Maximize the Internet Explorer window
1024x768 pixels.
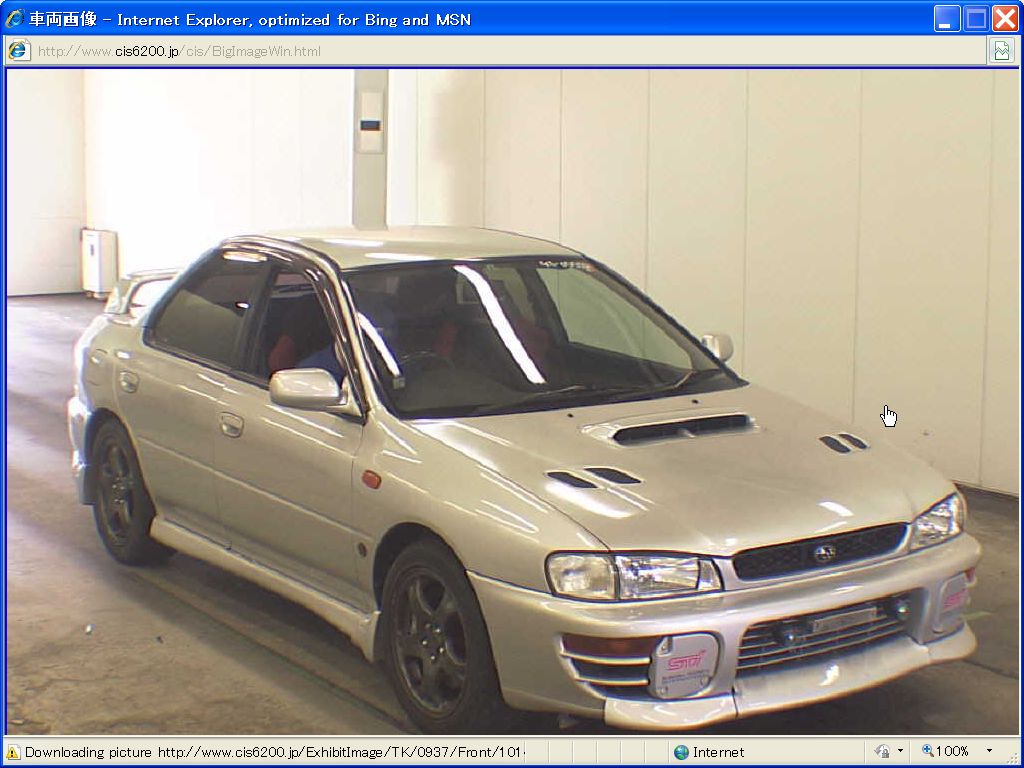[x=976, y=19]
